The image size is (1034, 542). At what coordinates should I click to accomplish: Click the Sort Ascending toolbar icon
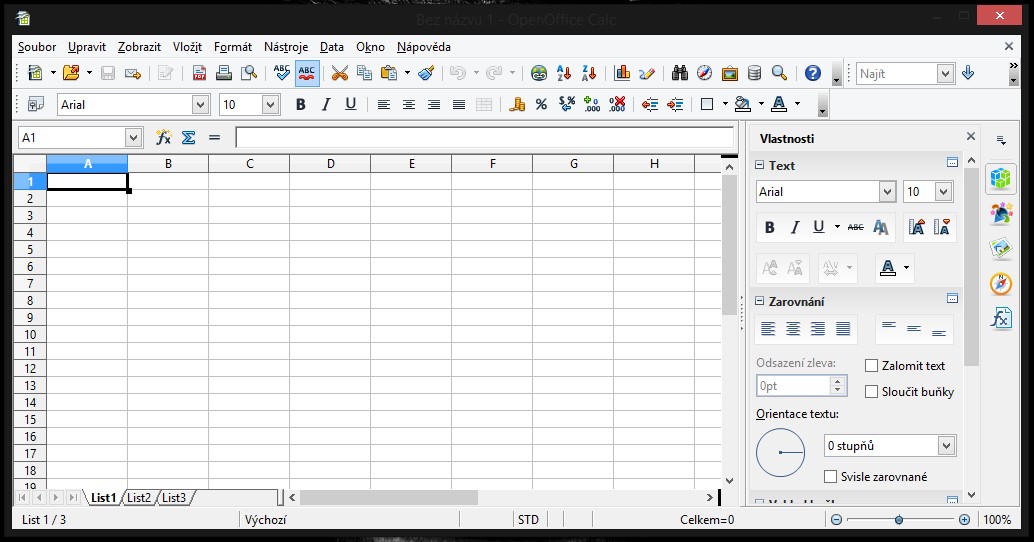[564, 73]
